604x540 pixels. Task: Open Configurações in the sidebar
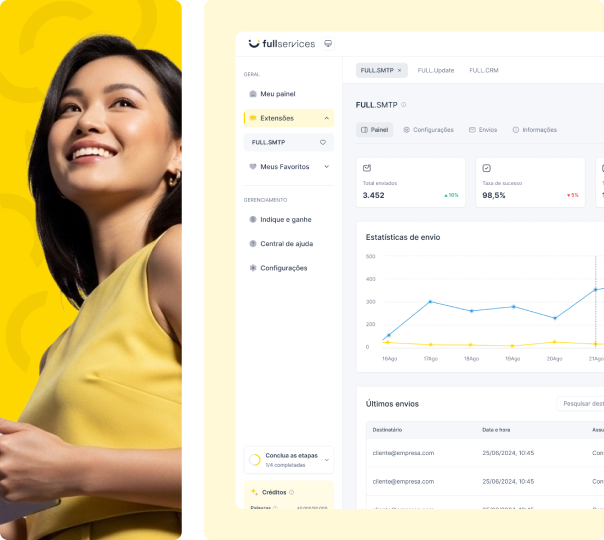283,268
